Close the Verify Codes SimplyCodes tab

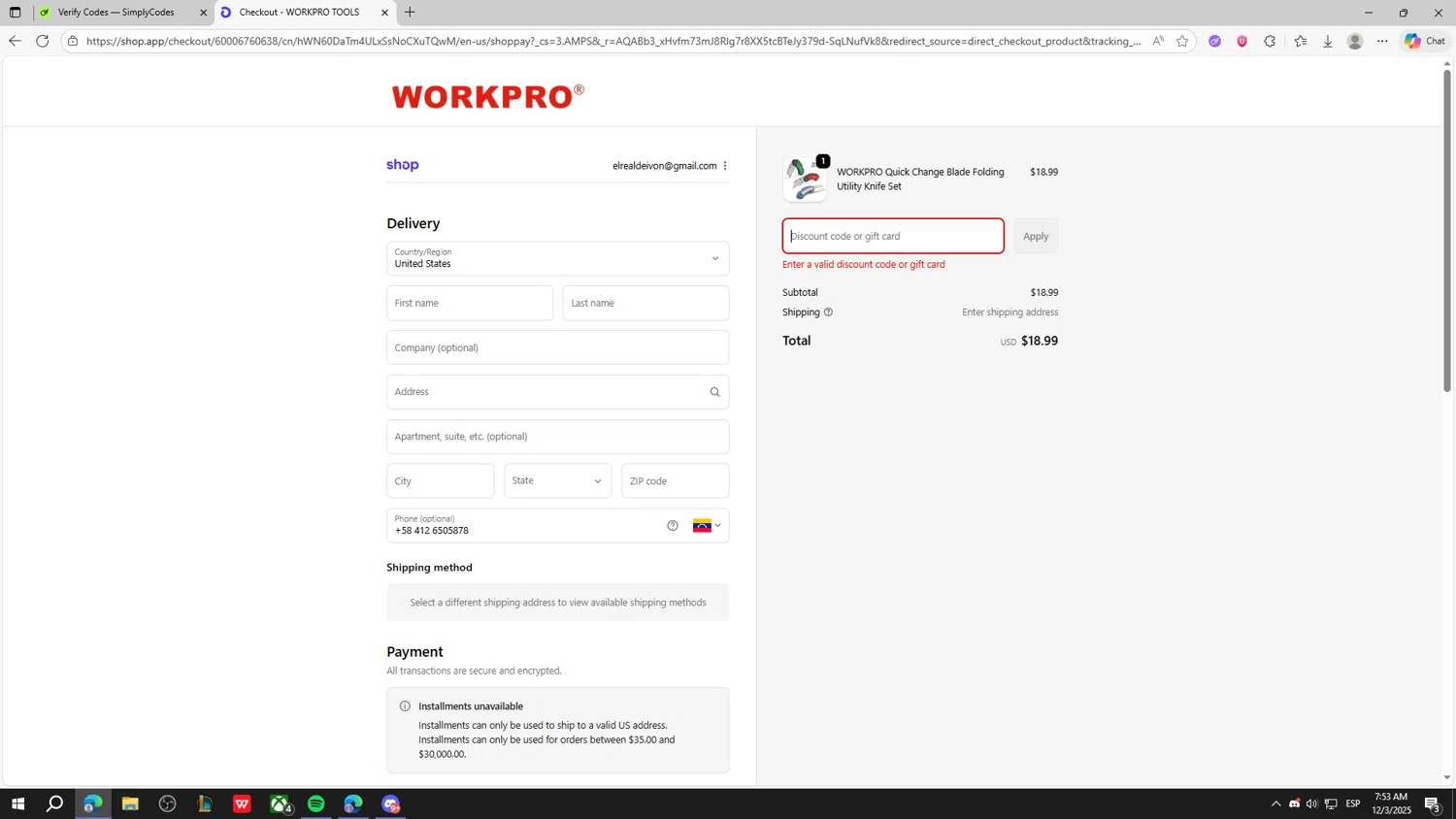[203, 13]
